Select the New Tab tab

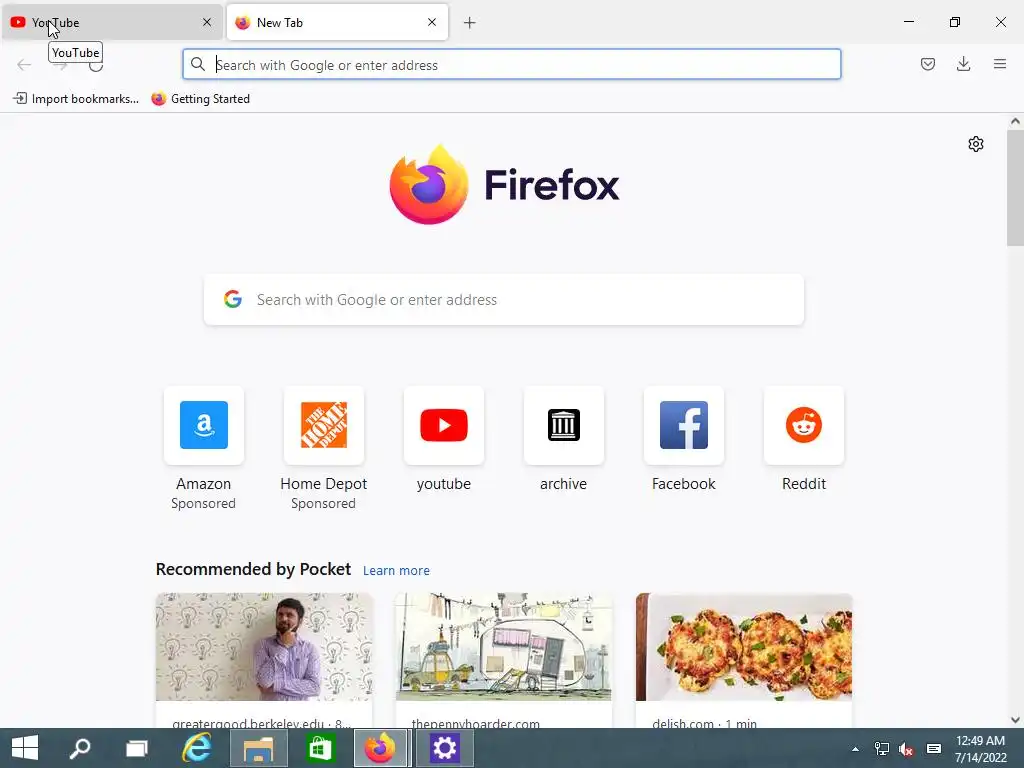tap(337, 22)
